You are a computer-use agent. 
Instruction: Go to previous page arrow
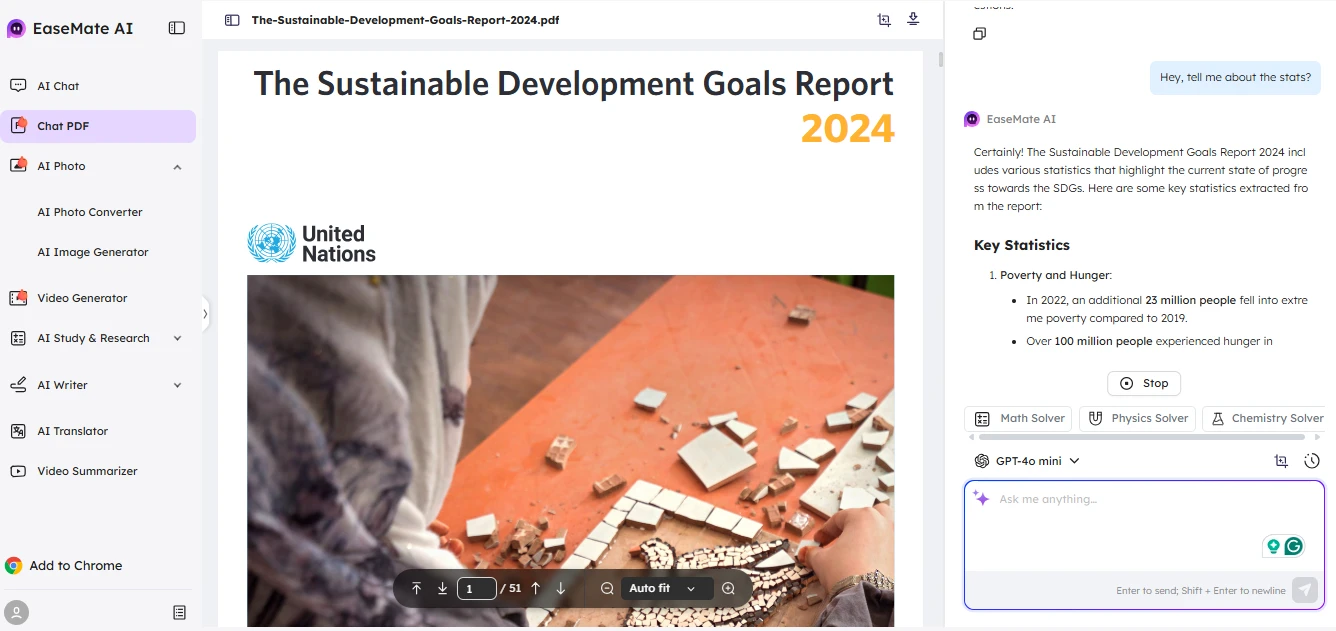tap(535, 588)
